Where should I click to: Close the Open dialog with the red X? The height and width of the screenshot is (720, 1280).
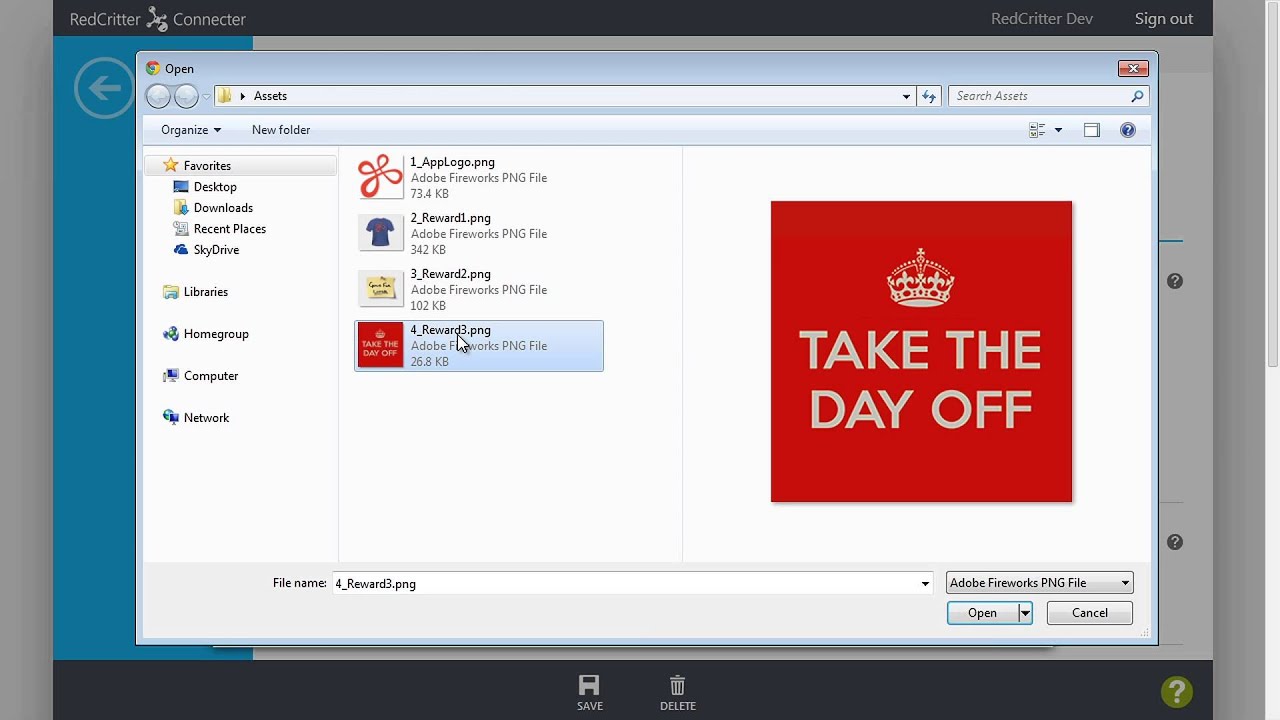1133,68
